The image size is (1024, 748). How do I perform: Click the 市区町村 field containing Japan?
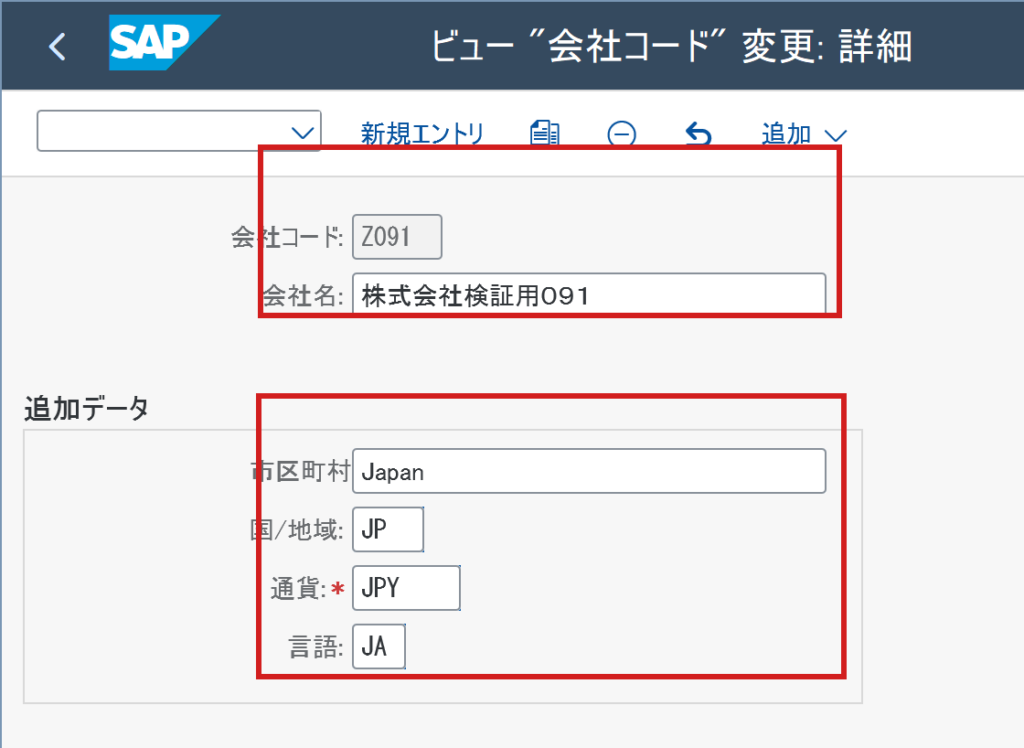coord(589,471)
